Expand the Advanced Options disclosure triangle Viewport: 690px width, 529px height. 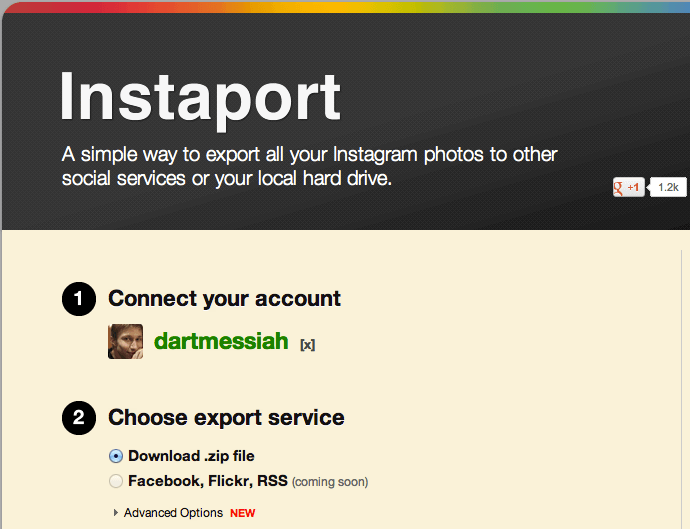pyautogui.click(x=116, y=513)
